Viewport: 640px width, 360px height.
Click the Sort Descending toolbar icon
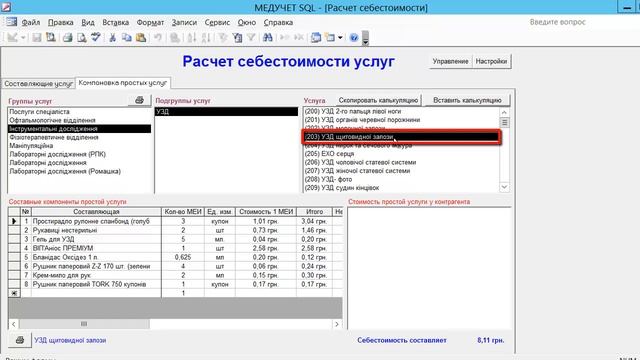[x=206, y=38]
